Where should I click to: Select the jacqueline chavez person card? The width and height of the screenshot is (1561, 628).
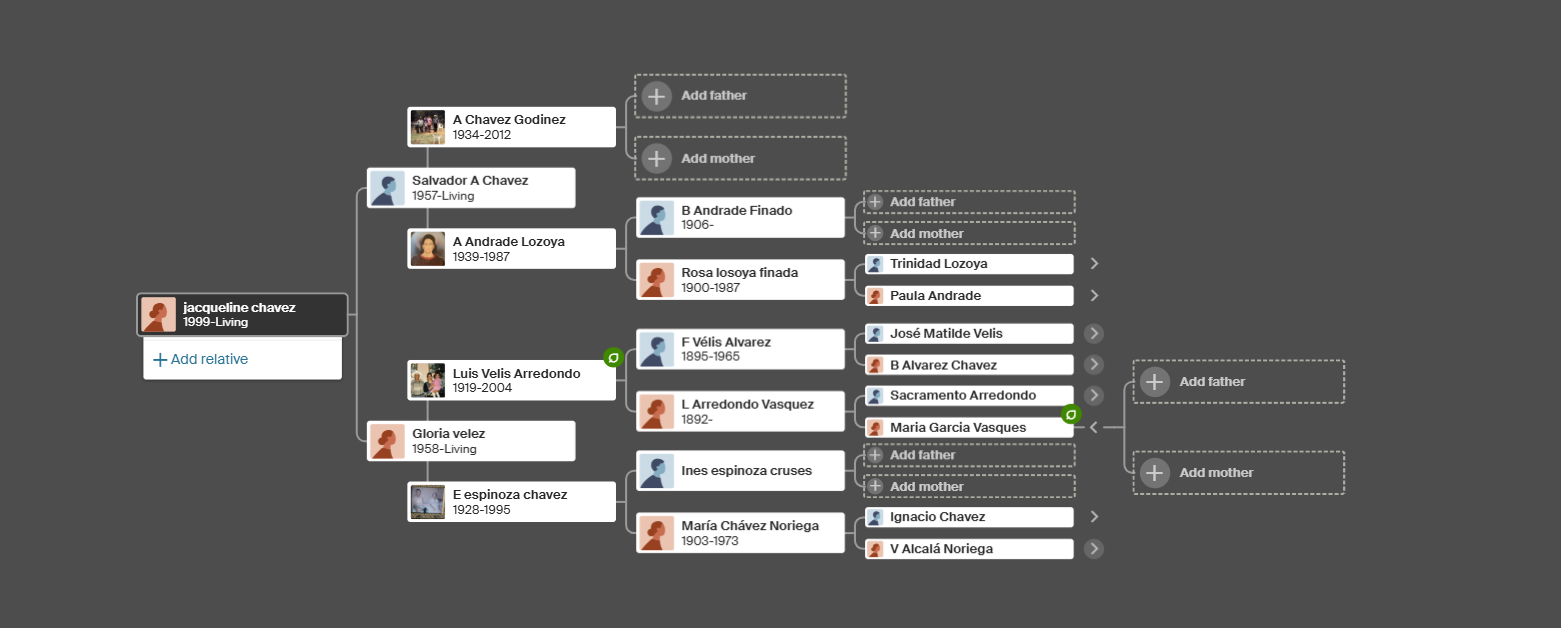pyautogui.click(x=242, y=315)
